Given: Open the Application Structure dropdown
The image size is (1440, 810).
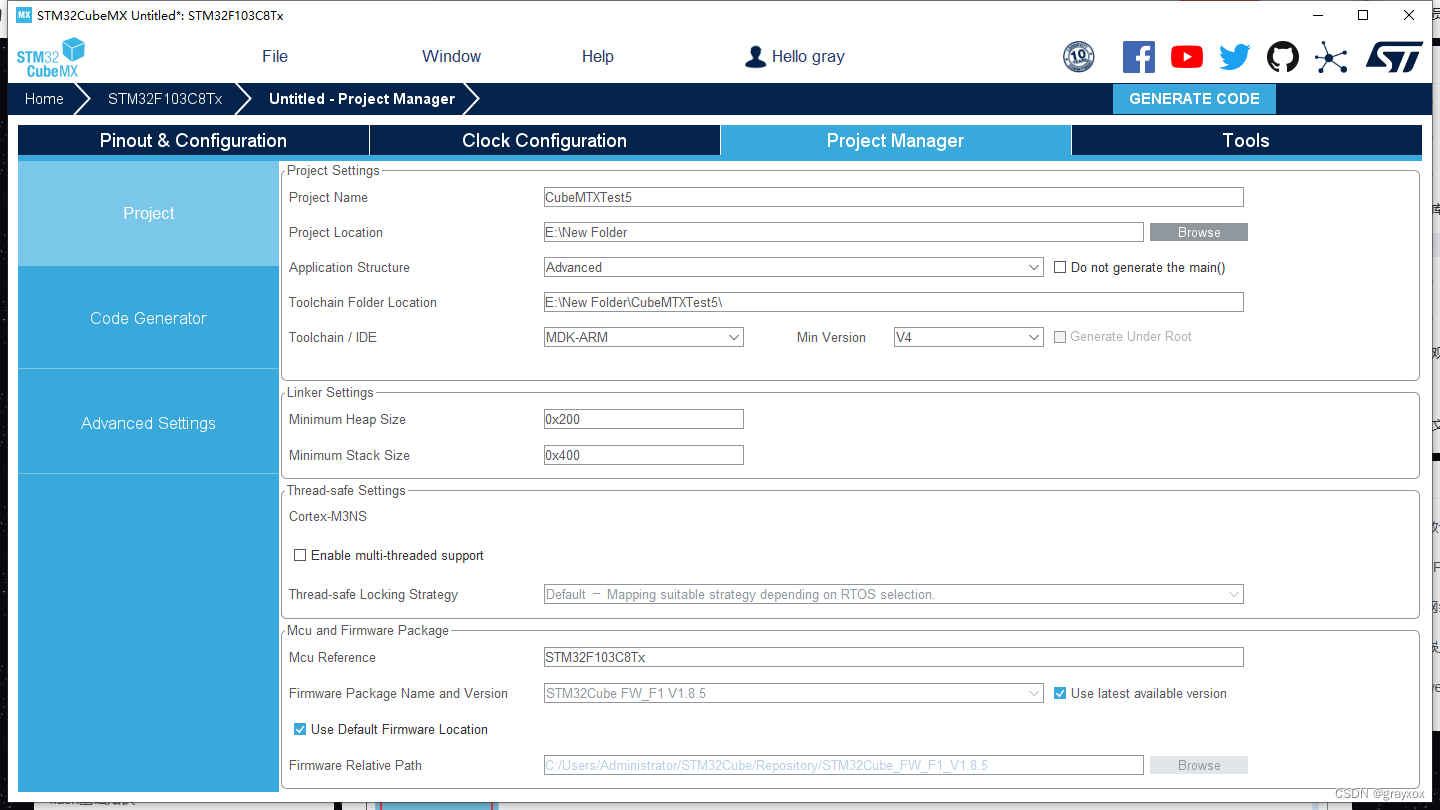Looking at the screenshot, I should (794, 267).
